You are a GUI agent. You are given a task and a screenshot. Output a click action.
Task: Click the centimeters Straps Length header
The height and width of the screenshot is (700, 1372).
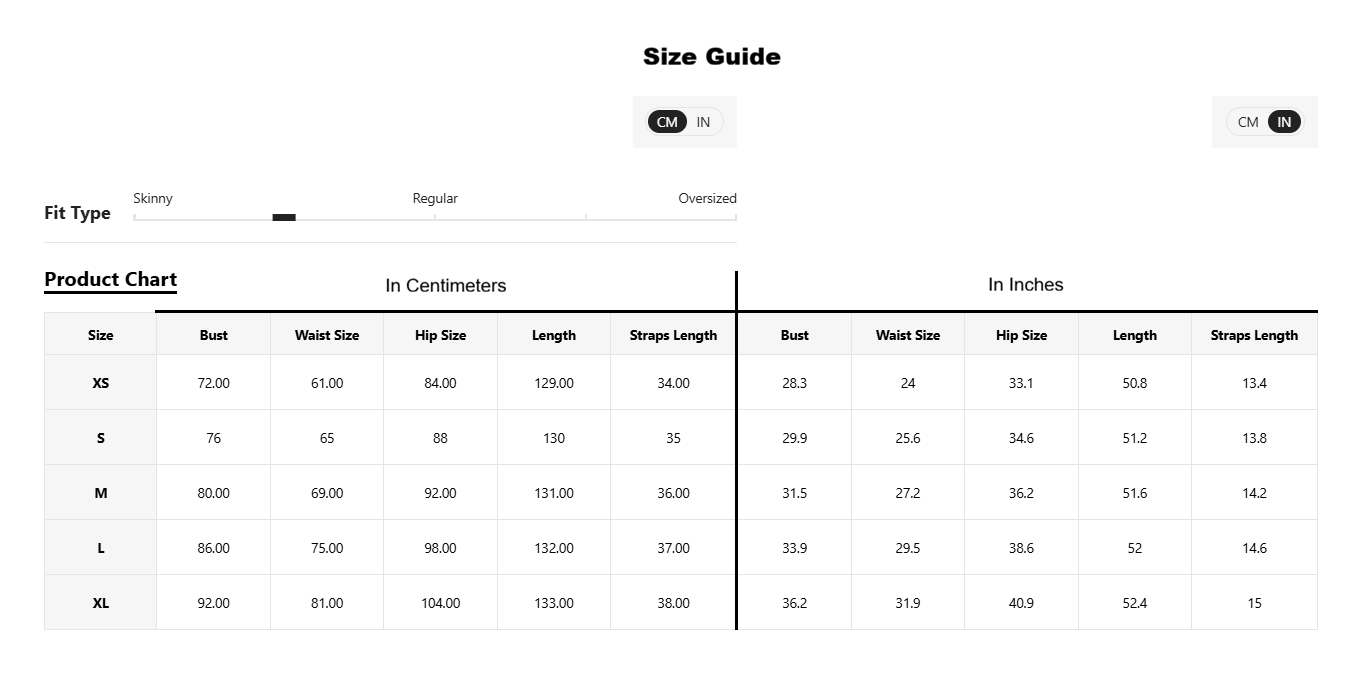[x=673, y=335]
